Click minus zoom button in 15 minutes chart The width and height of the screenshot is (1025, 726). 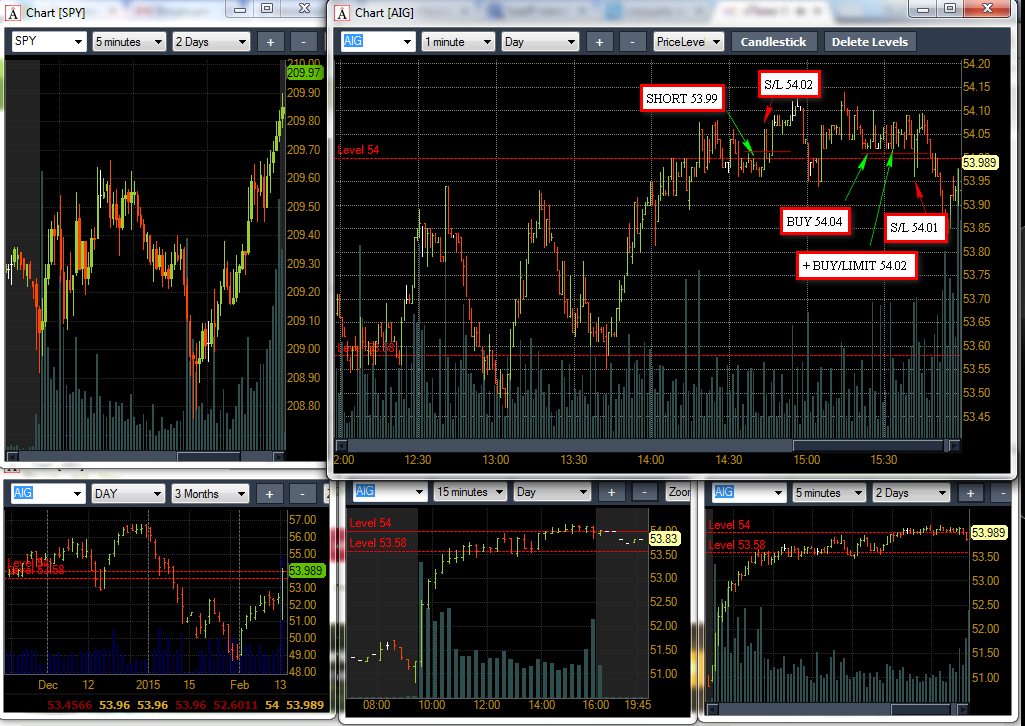coord(644,492)
